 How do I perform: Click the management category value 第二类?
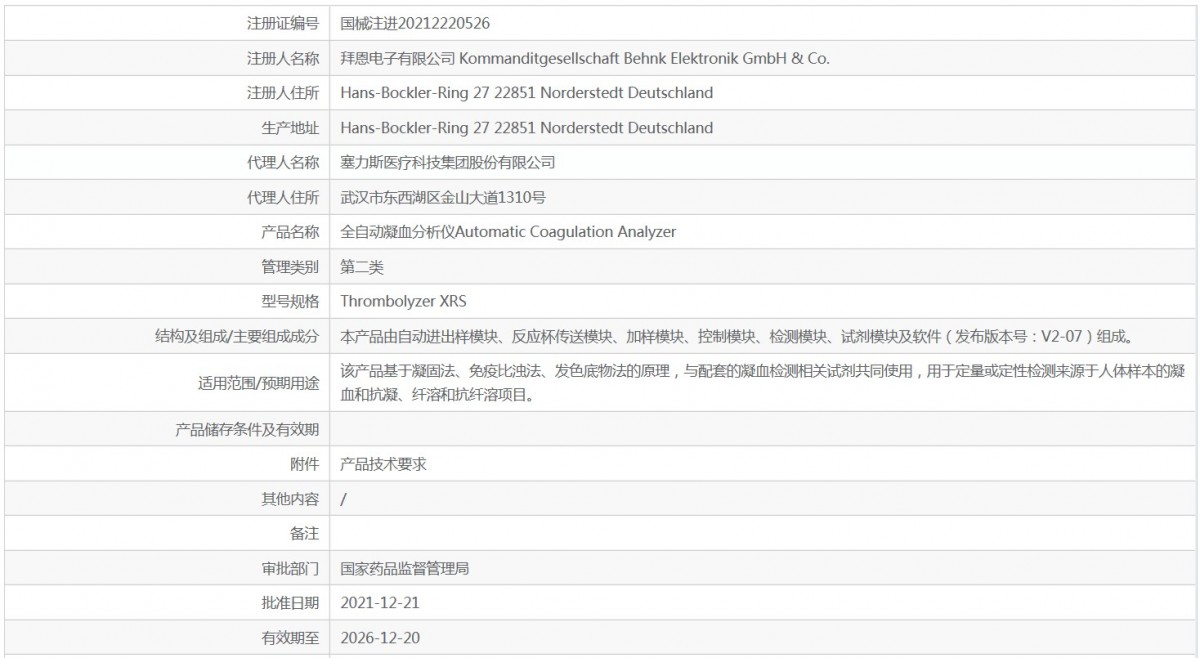point(362,267)
